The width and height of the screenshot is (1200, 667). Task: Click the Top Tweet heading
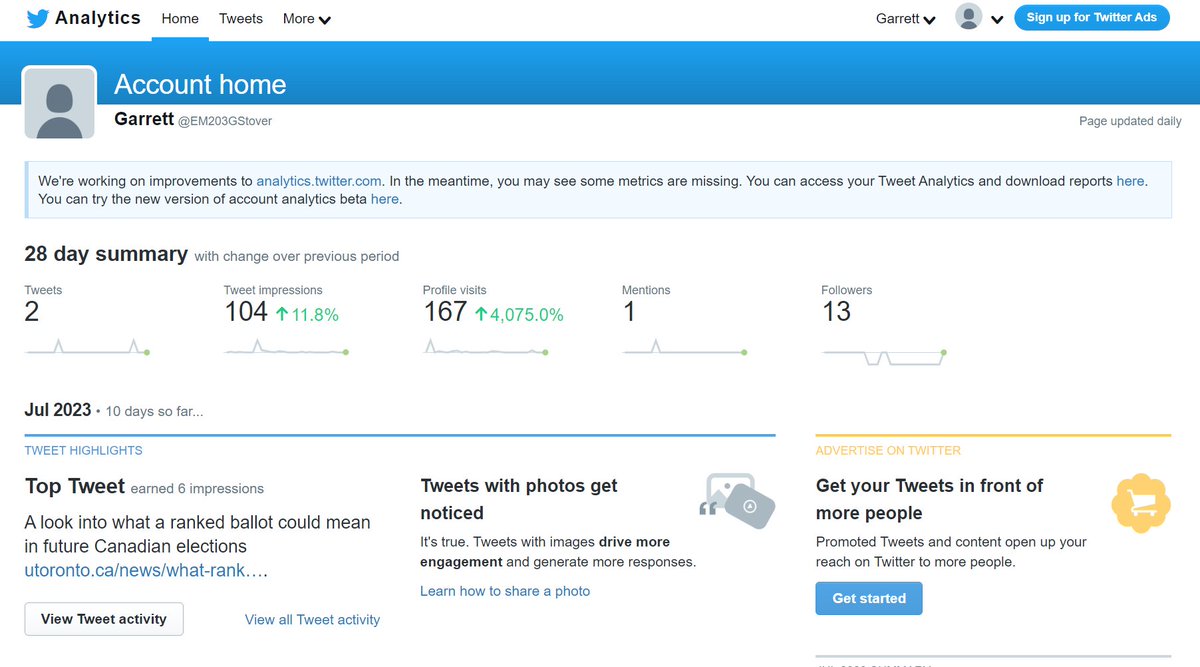[75, 486]
